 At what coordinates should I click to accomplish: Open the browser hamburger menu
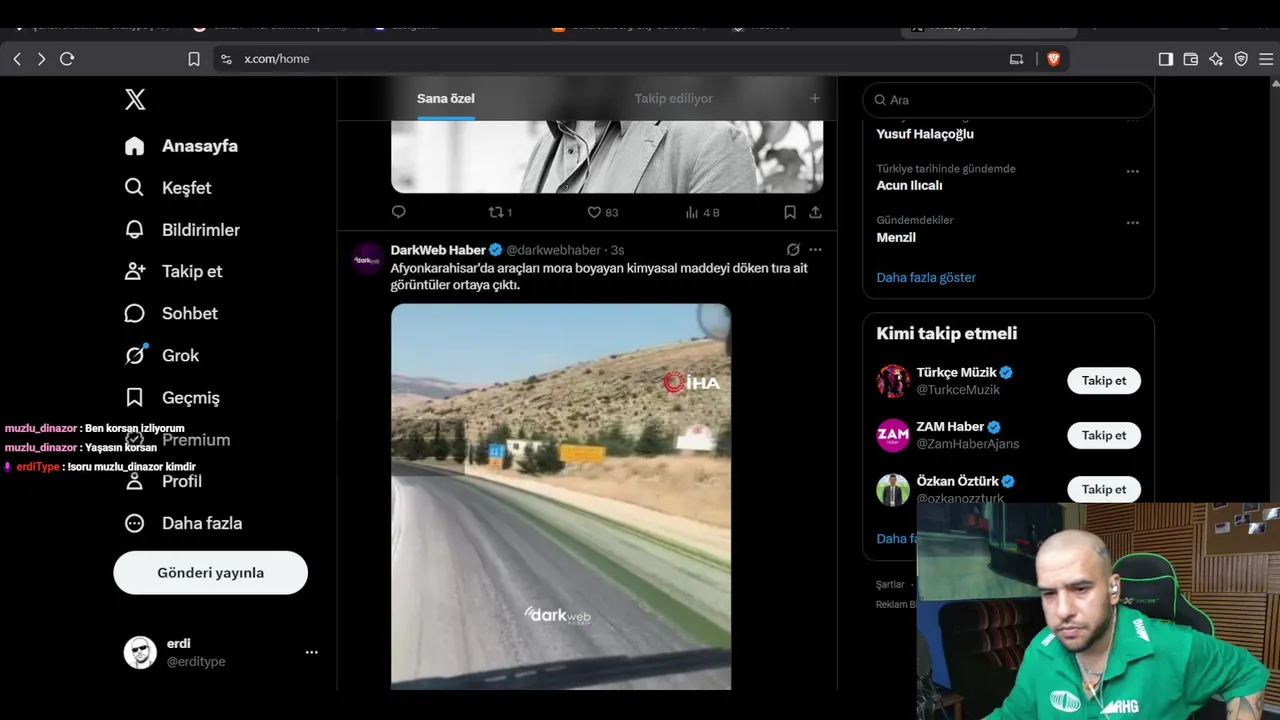1266,59
